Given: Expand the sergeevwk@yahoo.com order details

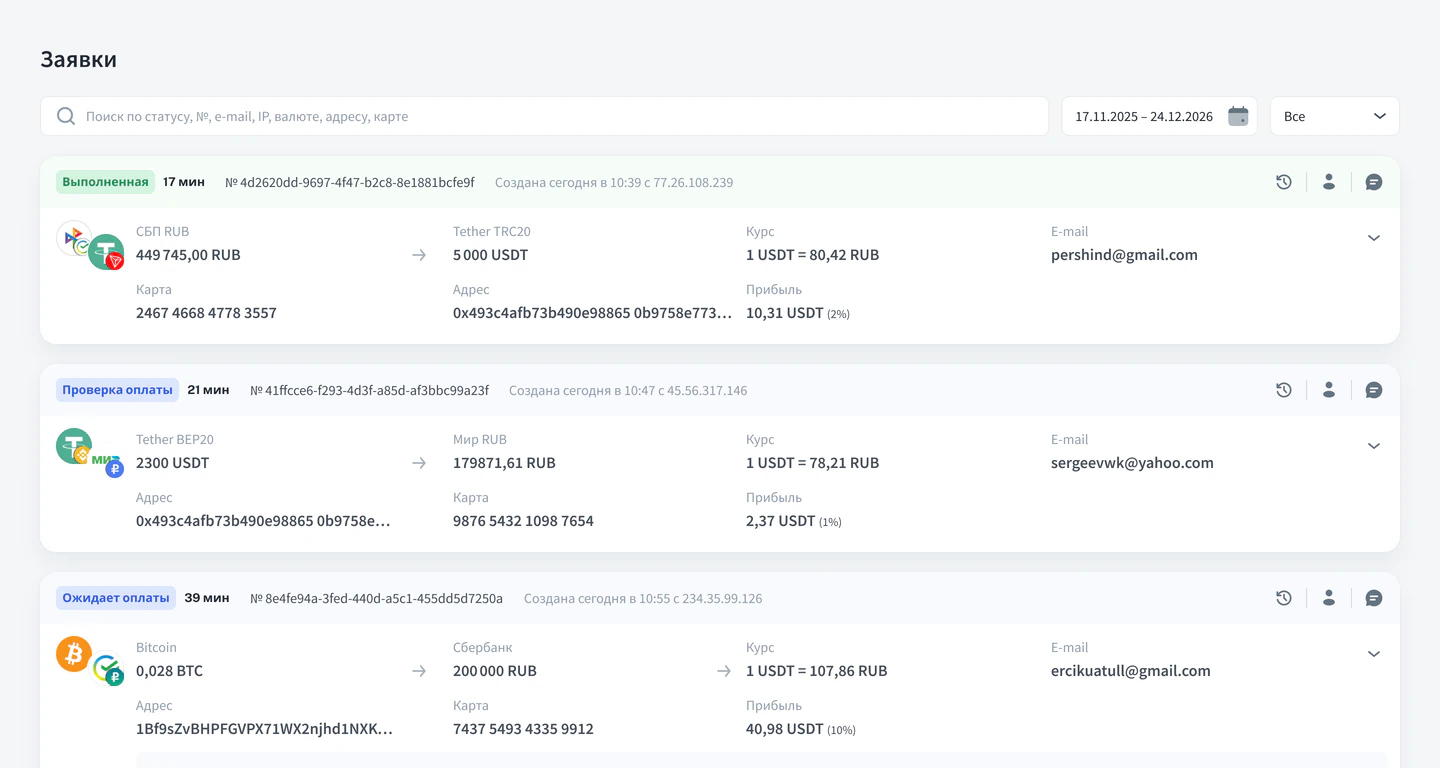Looking at the screenshot, I should [1374, 446].
